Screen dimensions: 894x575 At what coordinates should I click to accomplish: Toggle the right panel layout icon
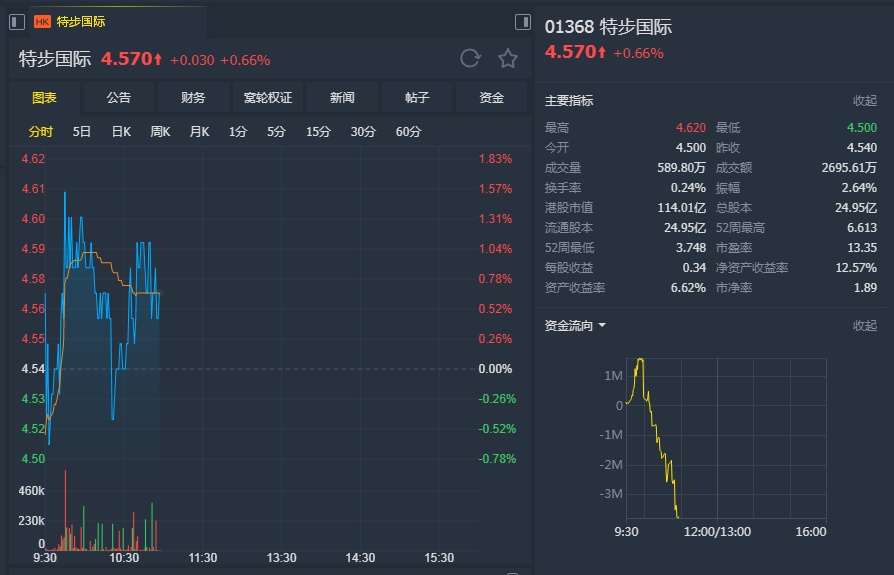(x=522, y=21)
